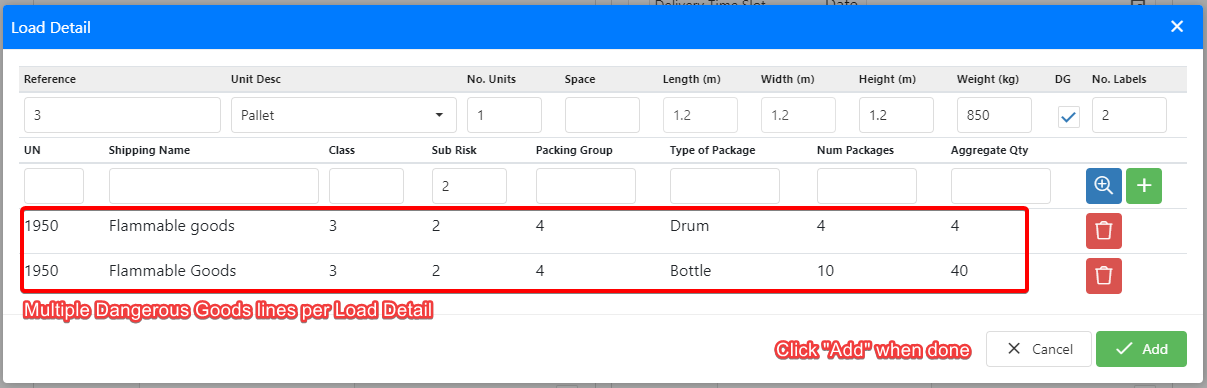Click the Width (m) input field
The height and width of the screenshot is (388, 1207).
click(x=798, y=115)
